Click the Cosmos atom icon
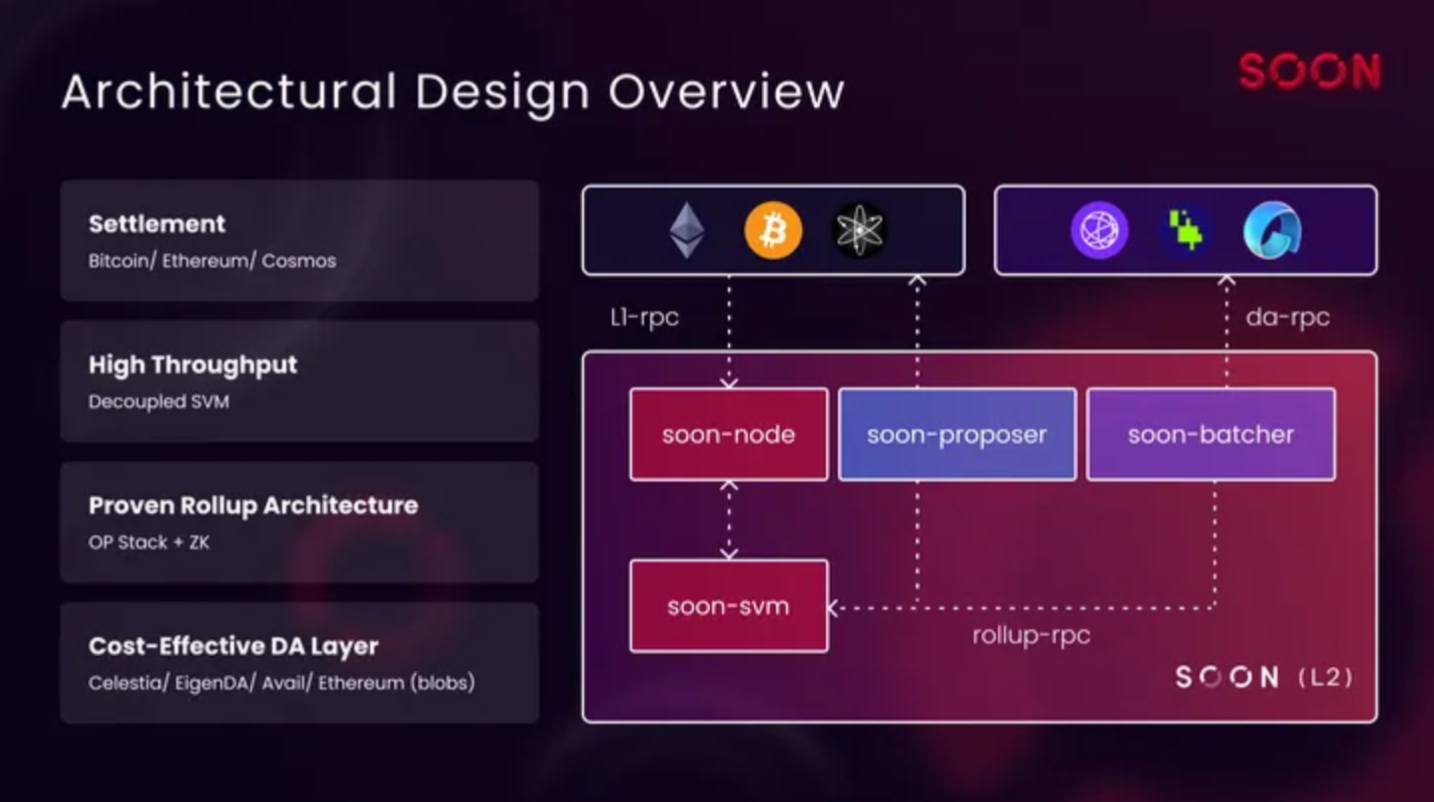This screenshot has width=1434, height=802. pyautogui.click(x=858, y=230)
